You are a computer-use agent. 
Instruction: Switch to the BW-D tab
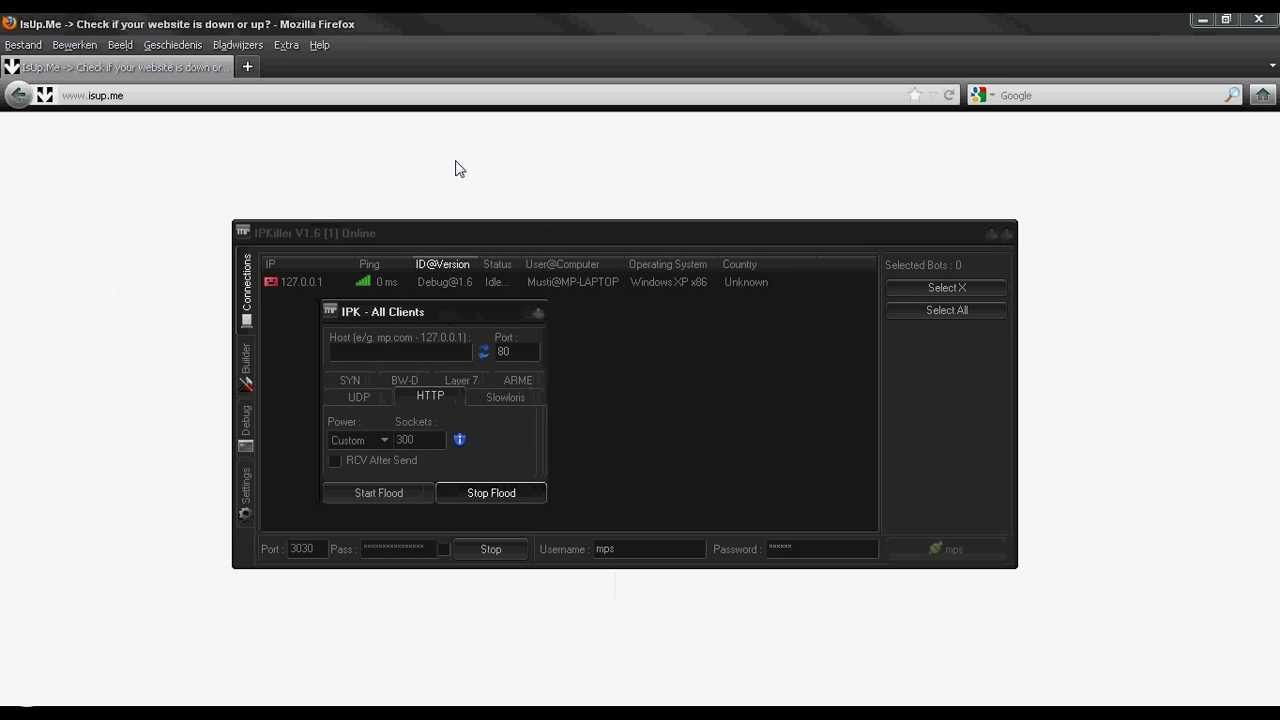[405, 380]
